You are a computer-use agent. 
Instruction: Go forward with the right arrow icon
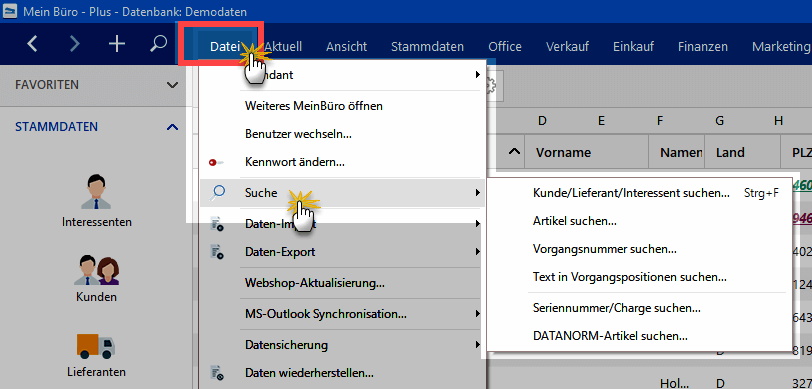75,44
